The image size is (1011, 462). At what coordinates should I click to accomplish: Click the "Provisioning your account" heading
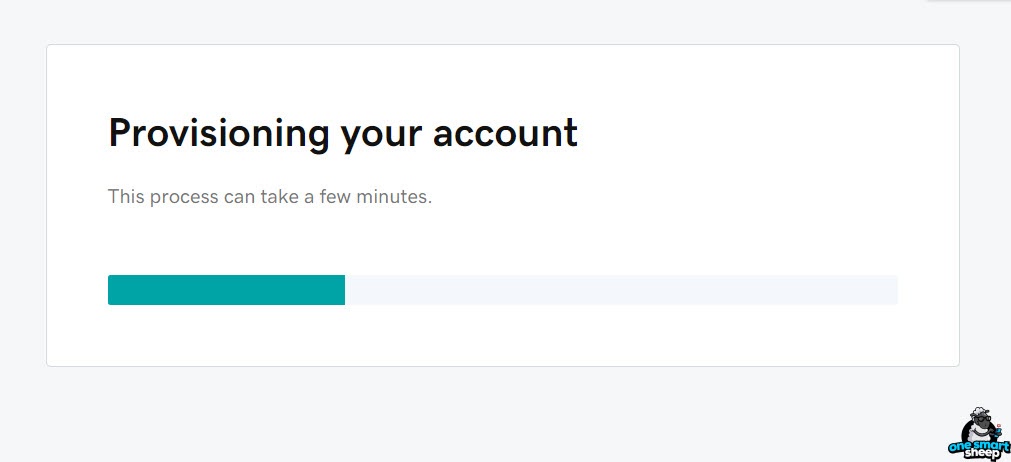[x=342, y=133]
